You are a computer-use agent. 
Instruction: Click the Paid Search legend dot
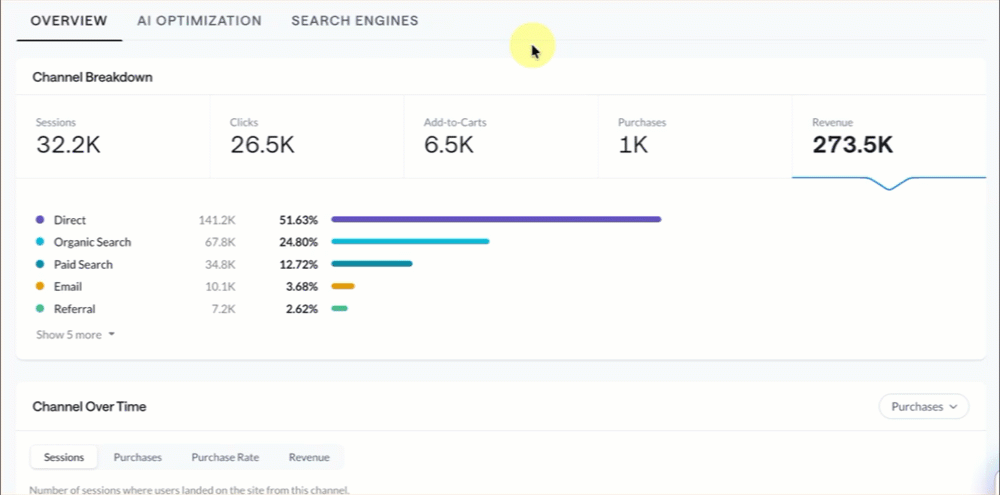click(40, 264)
